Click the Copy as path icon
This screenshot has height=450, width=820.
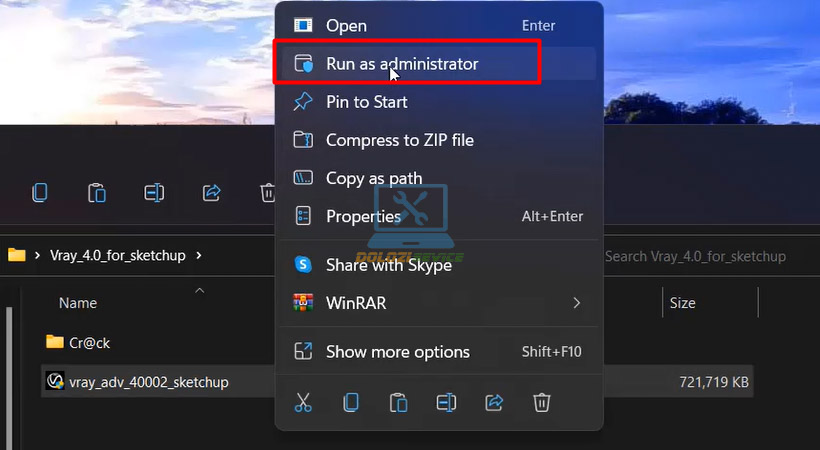pyautogui.click(x=303, y=178)
